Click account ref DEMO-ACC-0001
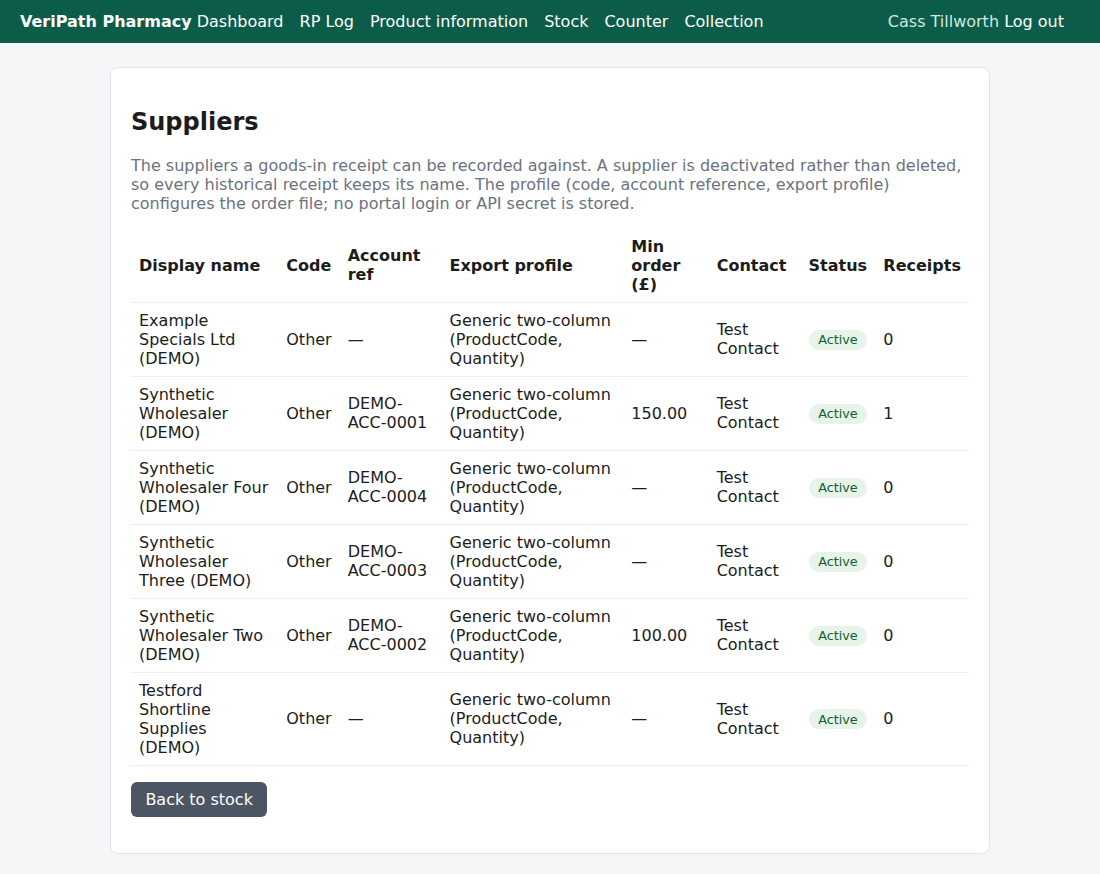Screen dimensions: 1100x874 coord(387,413)
